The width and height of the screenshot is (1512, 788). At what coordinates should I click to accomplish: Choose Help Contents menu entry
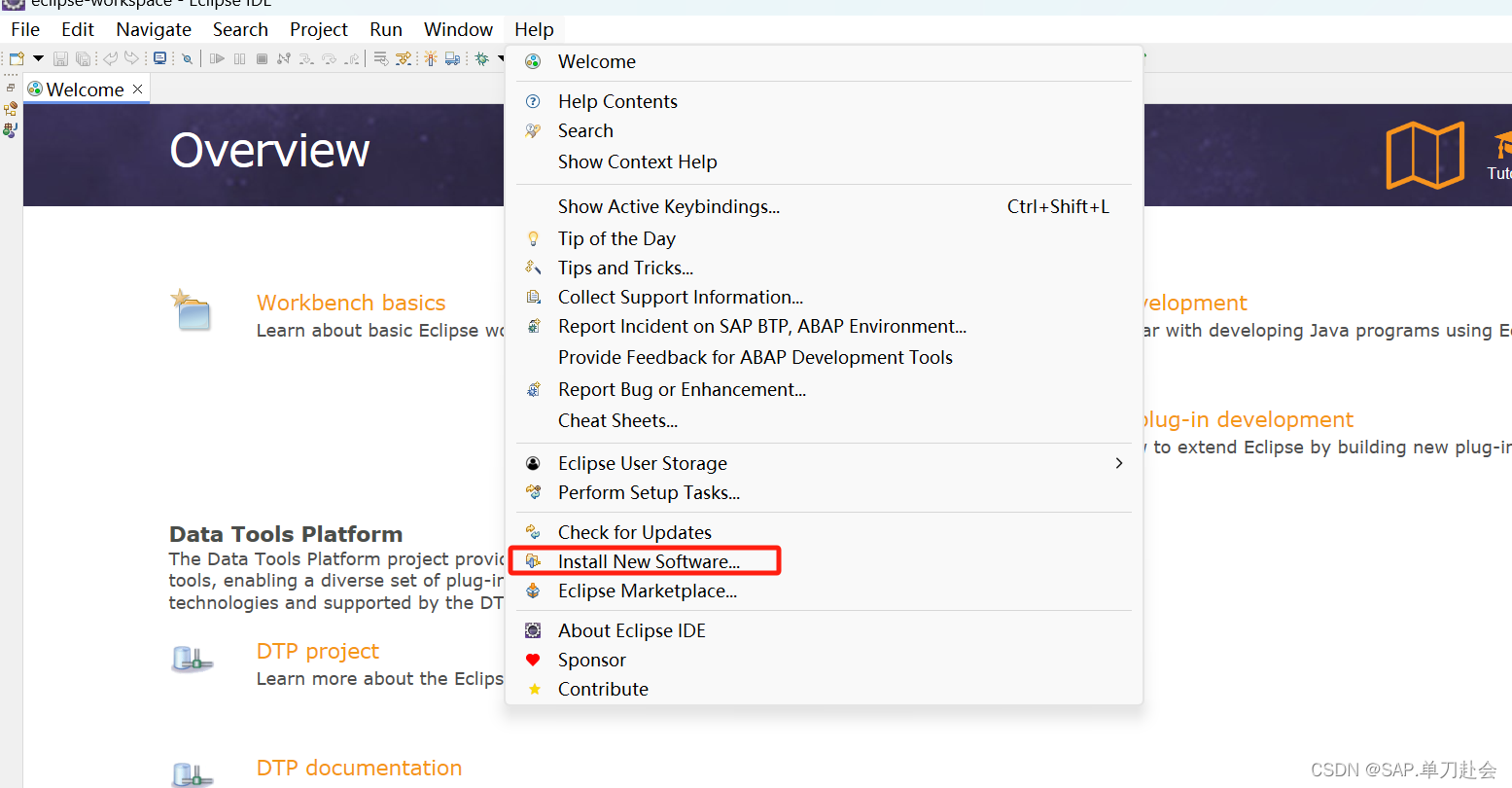click(x=824, y=101)
